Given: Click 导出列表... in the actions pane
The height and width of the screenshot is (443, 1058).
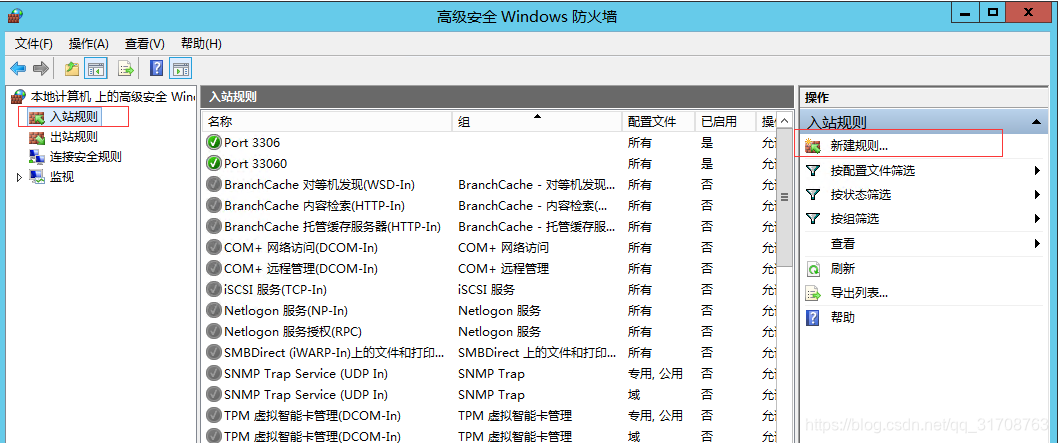Looking at the screenshot, I should [x=858, y=293].
